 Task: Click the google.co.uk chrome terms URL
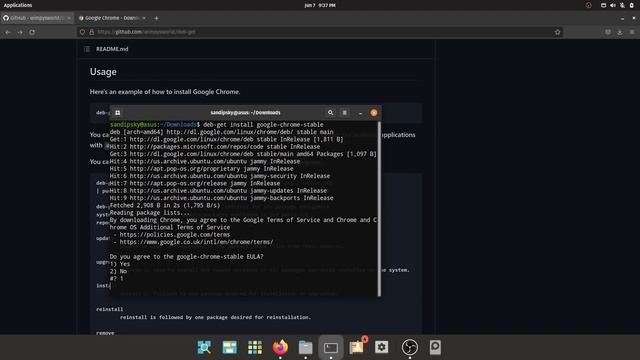click(x=196, y=242)
